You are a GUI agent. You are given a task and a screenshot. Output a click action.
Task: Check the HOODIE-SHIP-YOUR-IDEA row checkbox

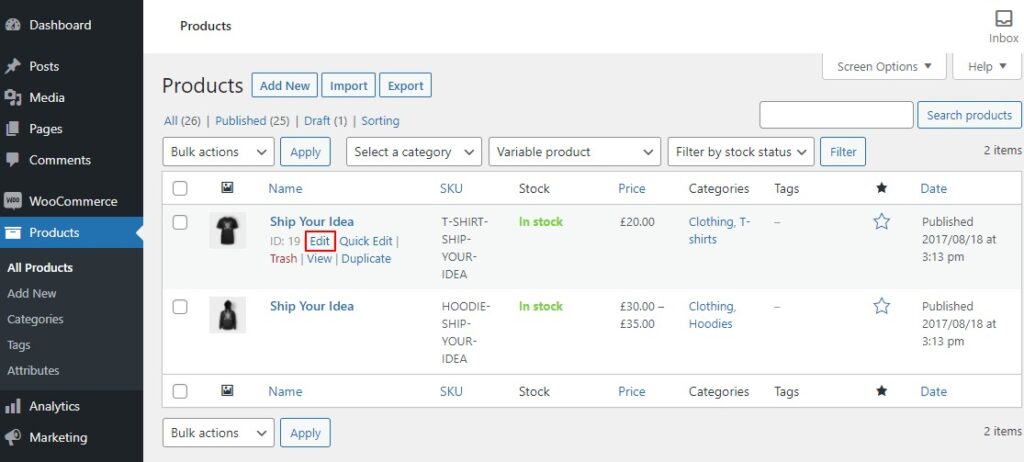(180, 306)
